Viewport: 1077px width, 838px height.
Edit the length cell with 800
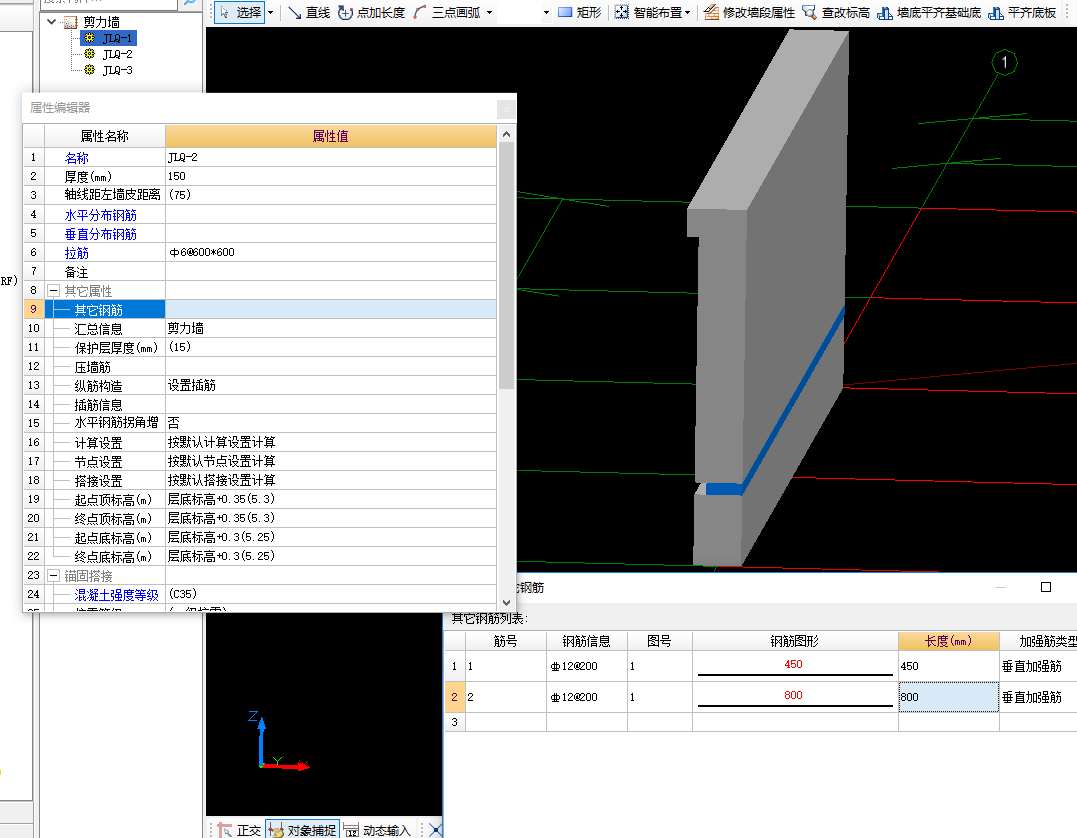click(948, 697)
